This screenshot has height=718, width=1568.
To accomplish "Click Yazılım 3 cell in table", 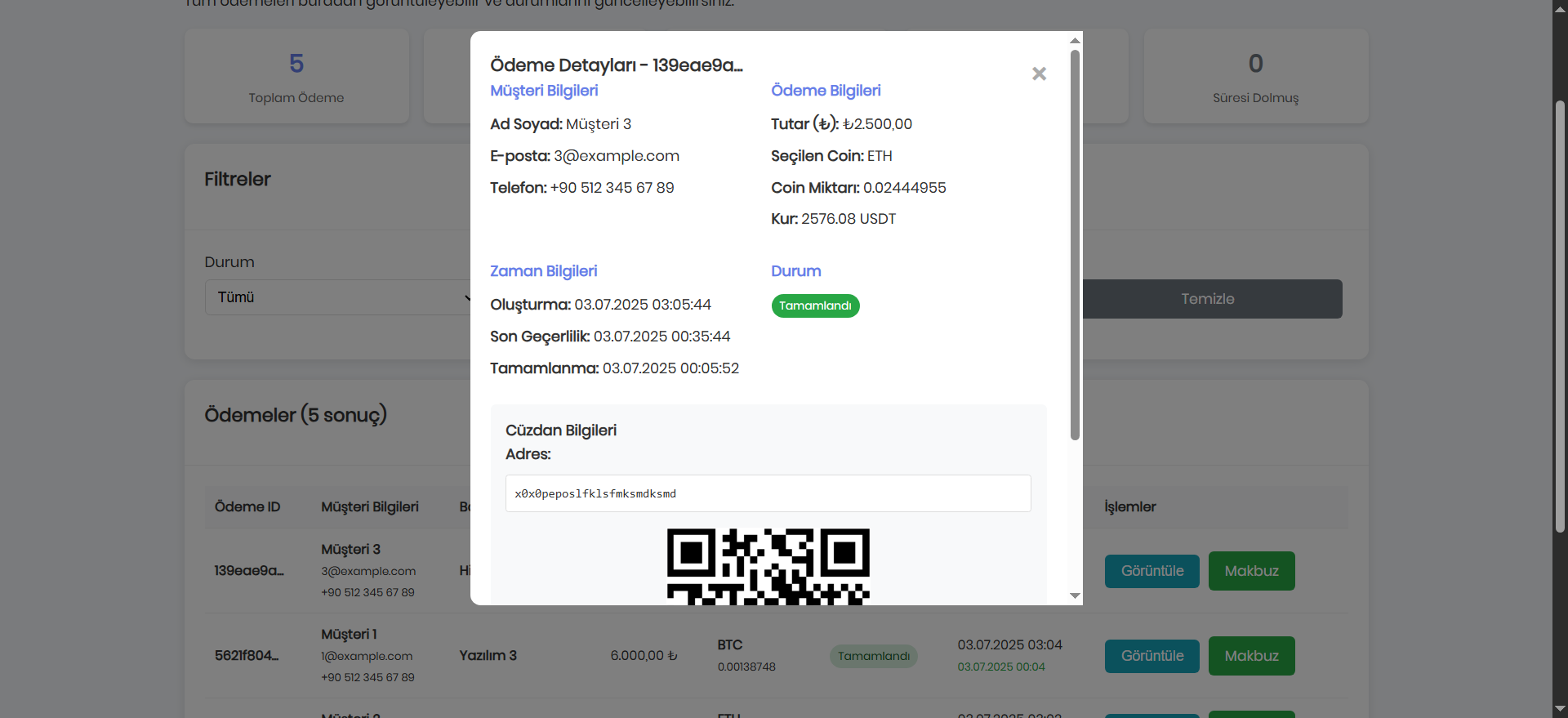I will pos(488,655).
